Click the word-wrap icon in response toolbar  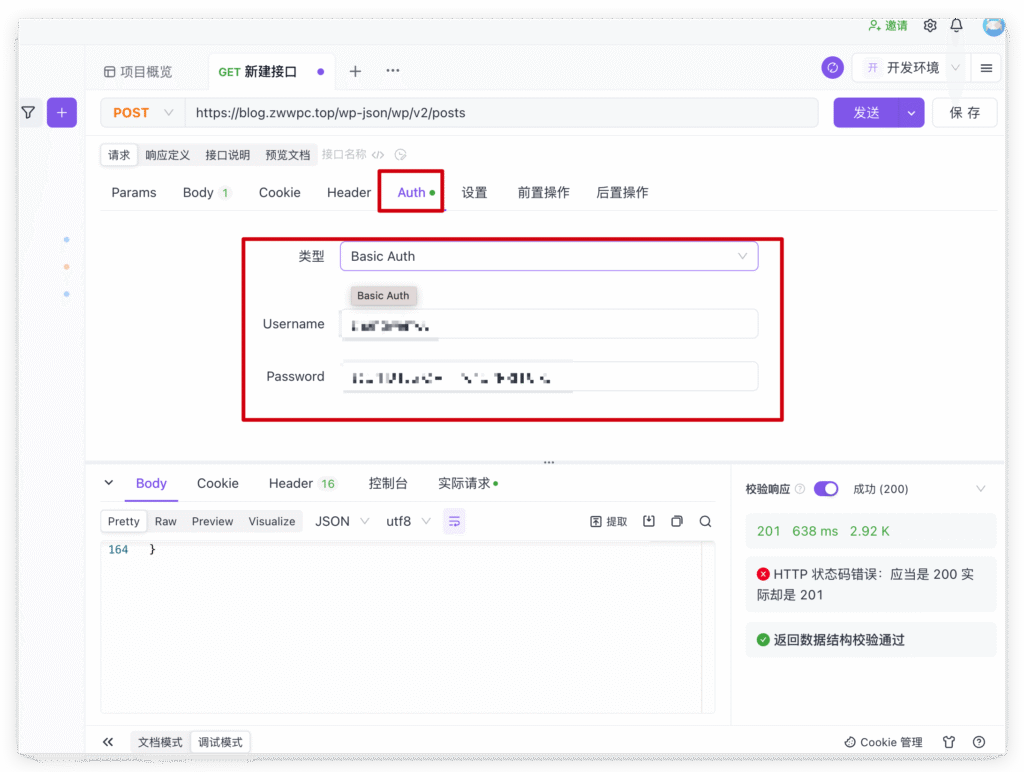[x=454, y=521]
